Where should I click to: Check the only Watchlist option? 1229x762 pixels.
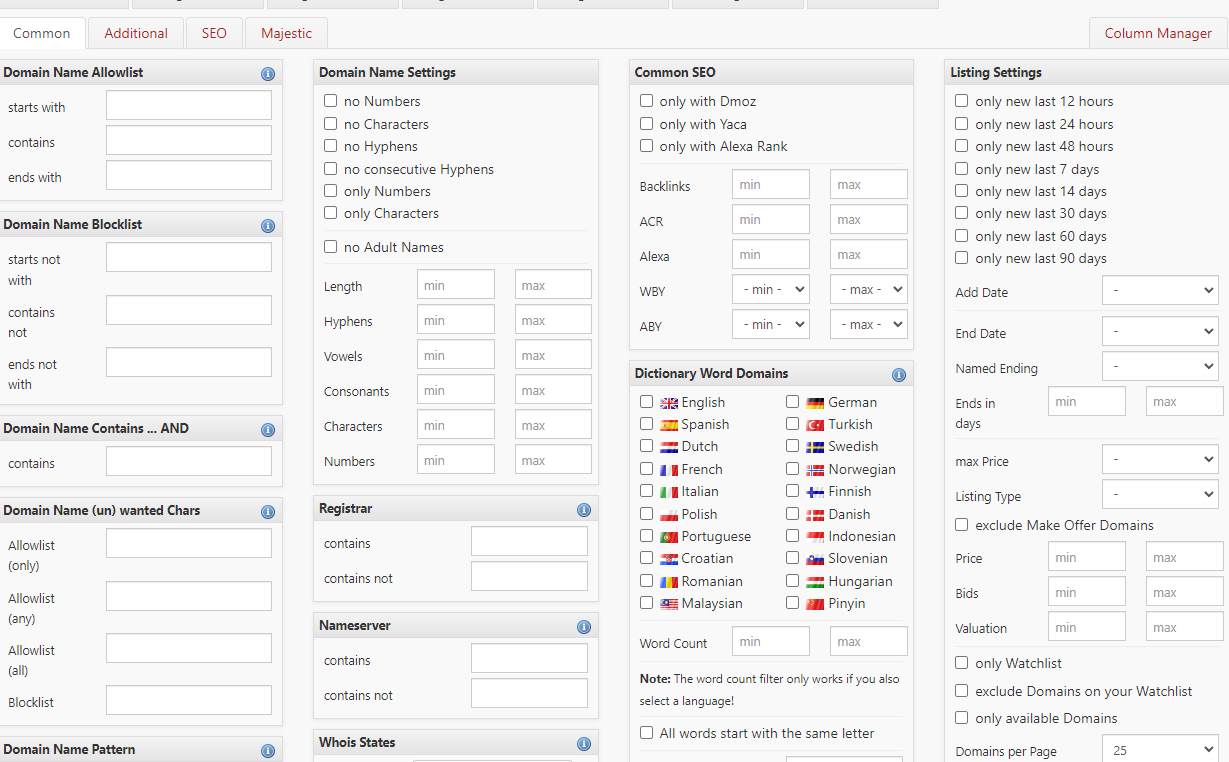pyautogui.click(x=962, y=663)
